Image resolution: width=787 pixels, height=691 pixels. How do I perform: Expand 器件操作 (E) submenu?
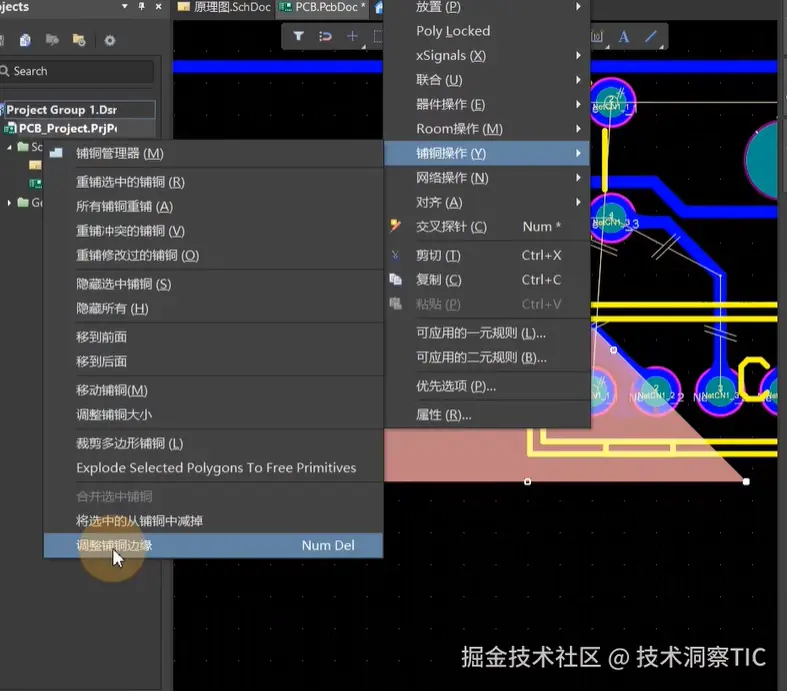(x=487, y=104)
